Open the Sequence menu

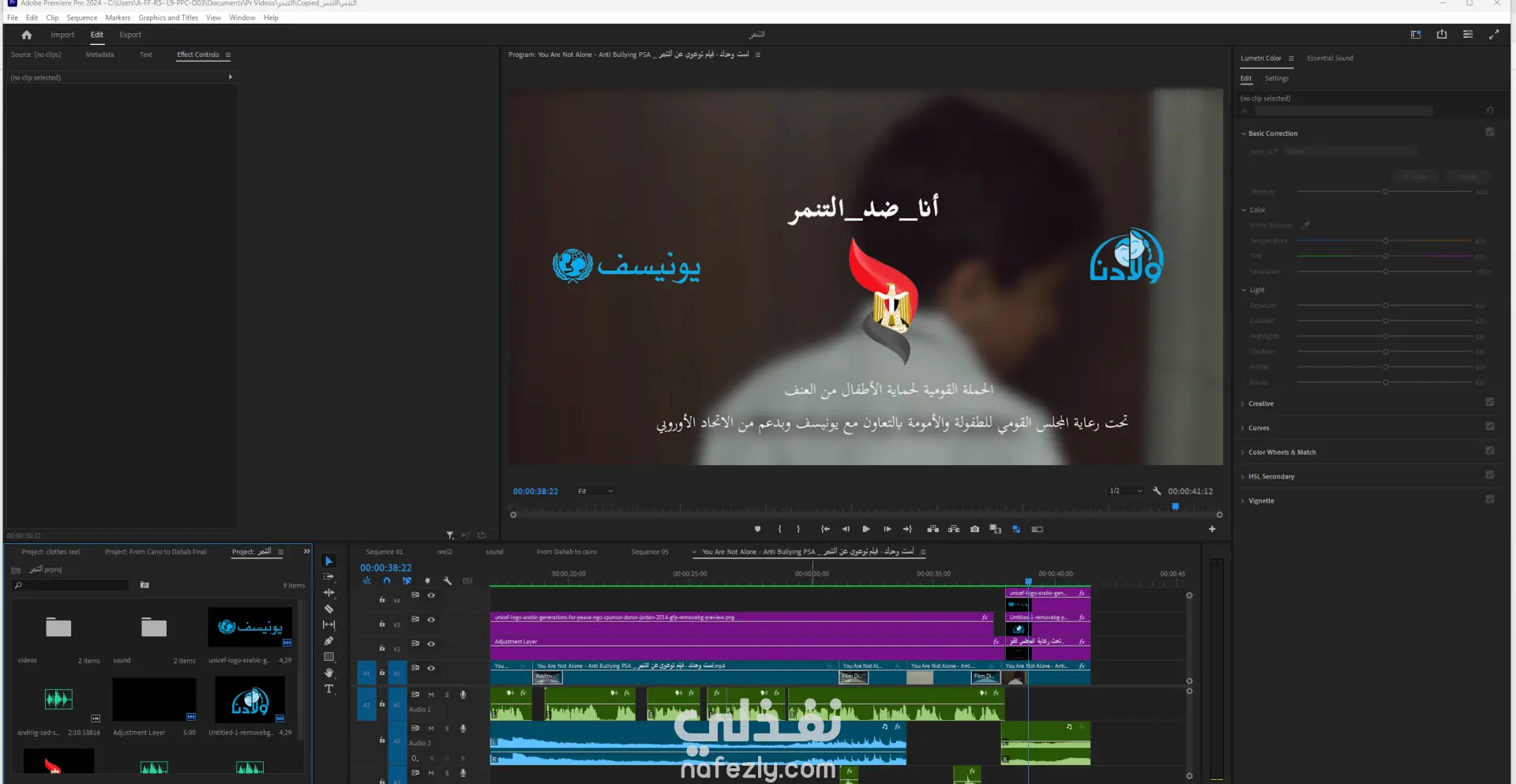[82, 17]
